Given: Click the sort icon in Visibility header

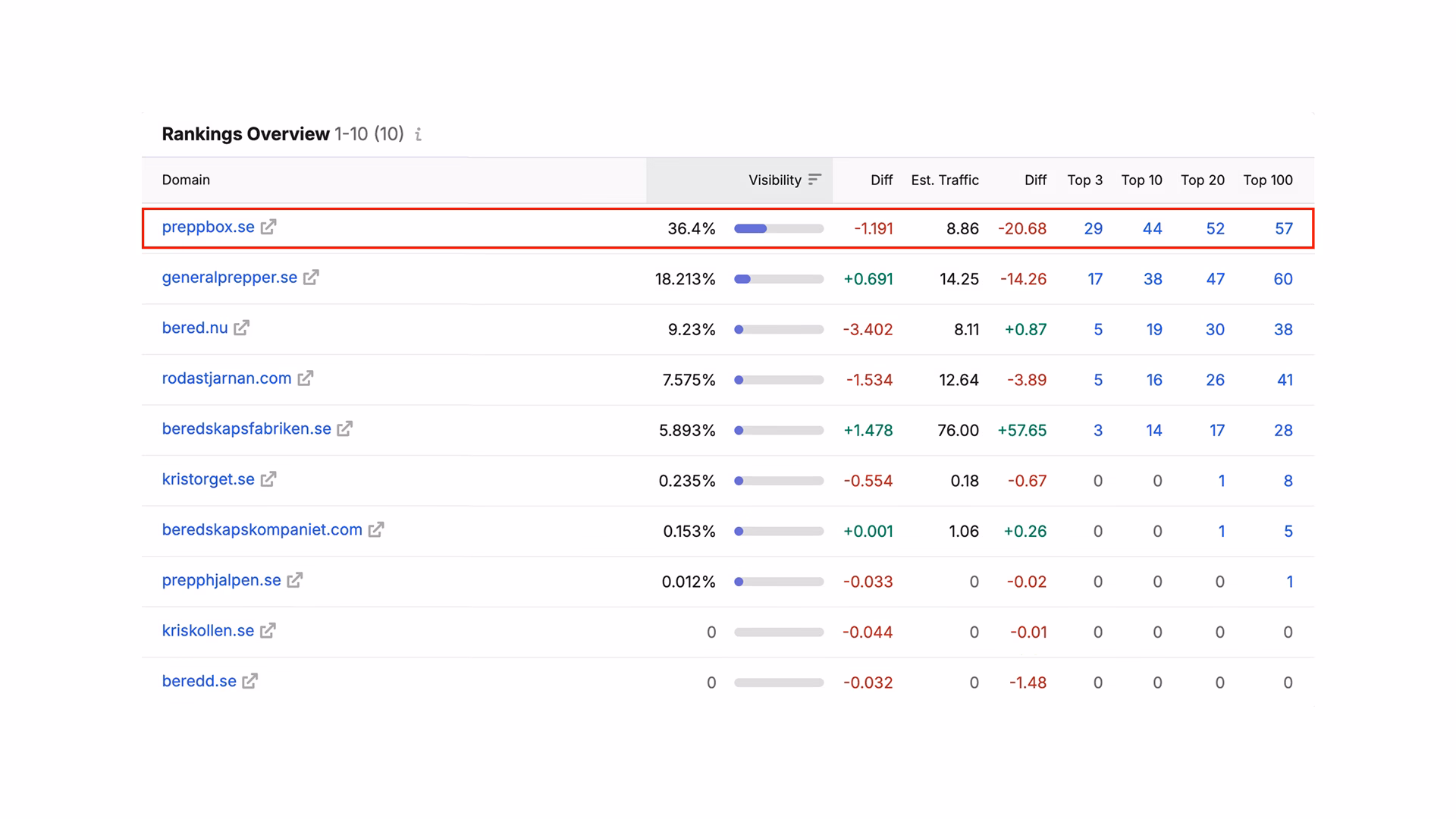Looking at the screenshot, I should 814,180.
